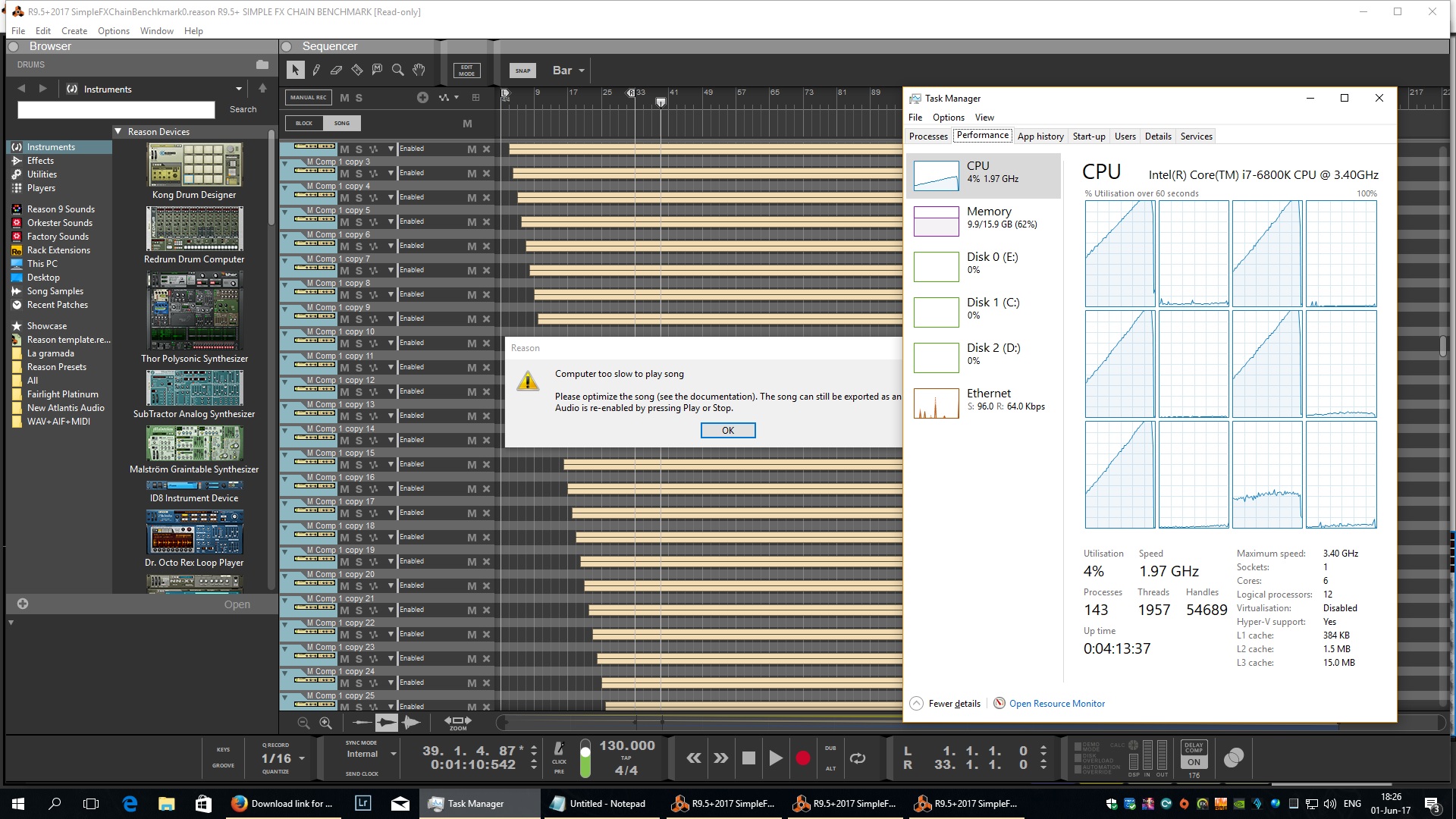Click the right loop locator R marker
Image resolution: width=1456 pixels, height=819 pixels.
click(x=630, y=93)
